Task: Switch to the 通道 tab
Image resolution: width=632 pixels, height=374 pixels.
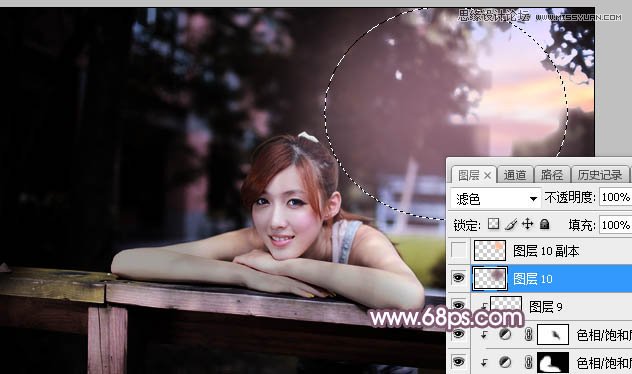Action: coord(515,175)
